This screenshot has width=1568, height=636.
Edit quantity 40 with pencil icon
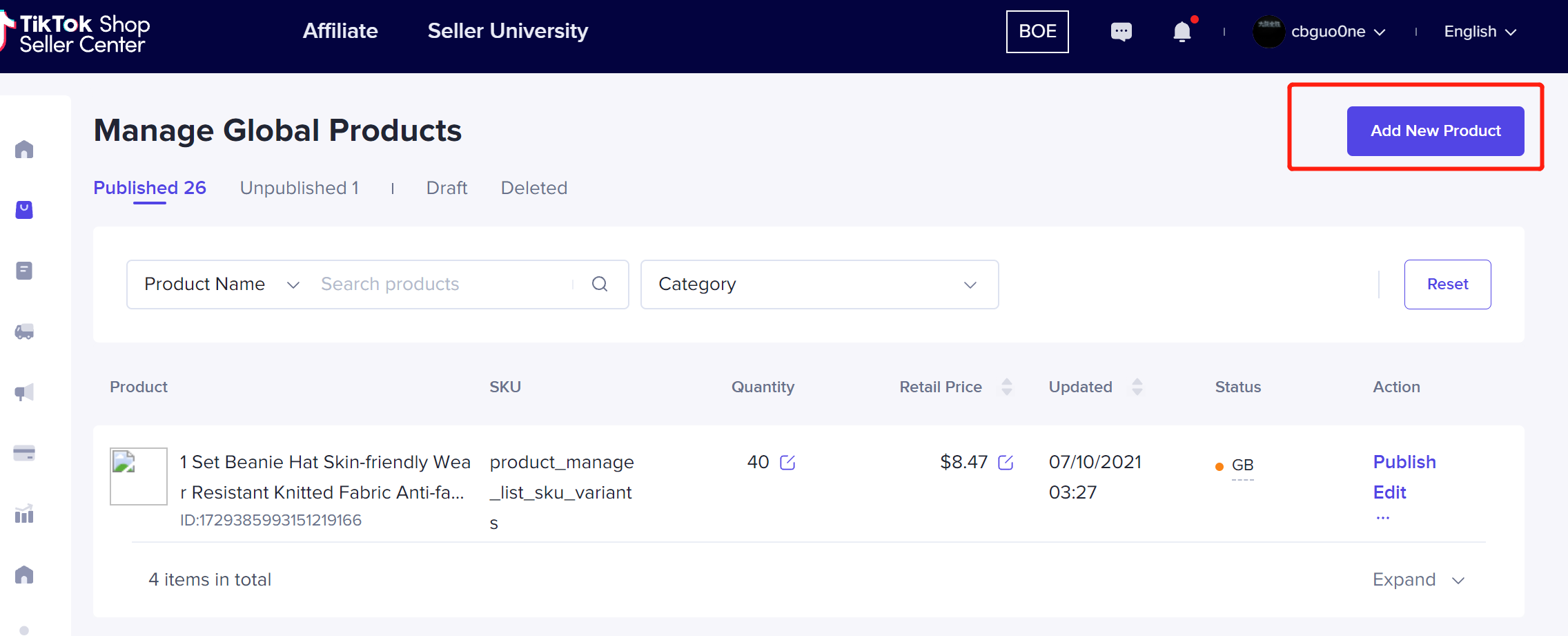click(787, 463)
